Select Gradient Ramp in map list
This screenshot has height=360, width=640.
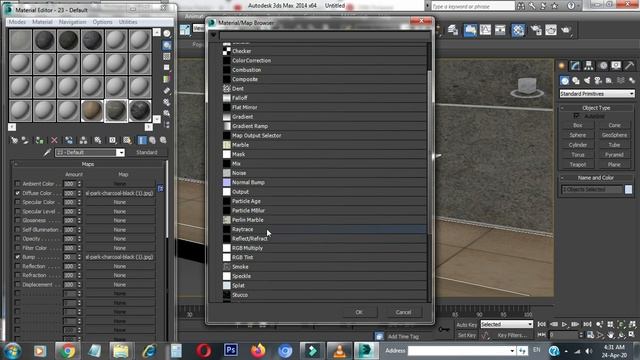tap(324, 126)
